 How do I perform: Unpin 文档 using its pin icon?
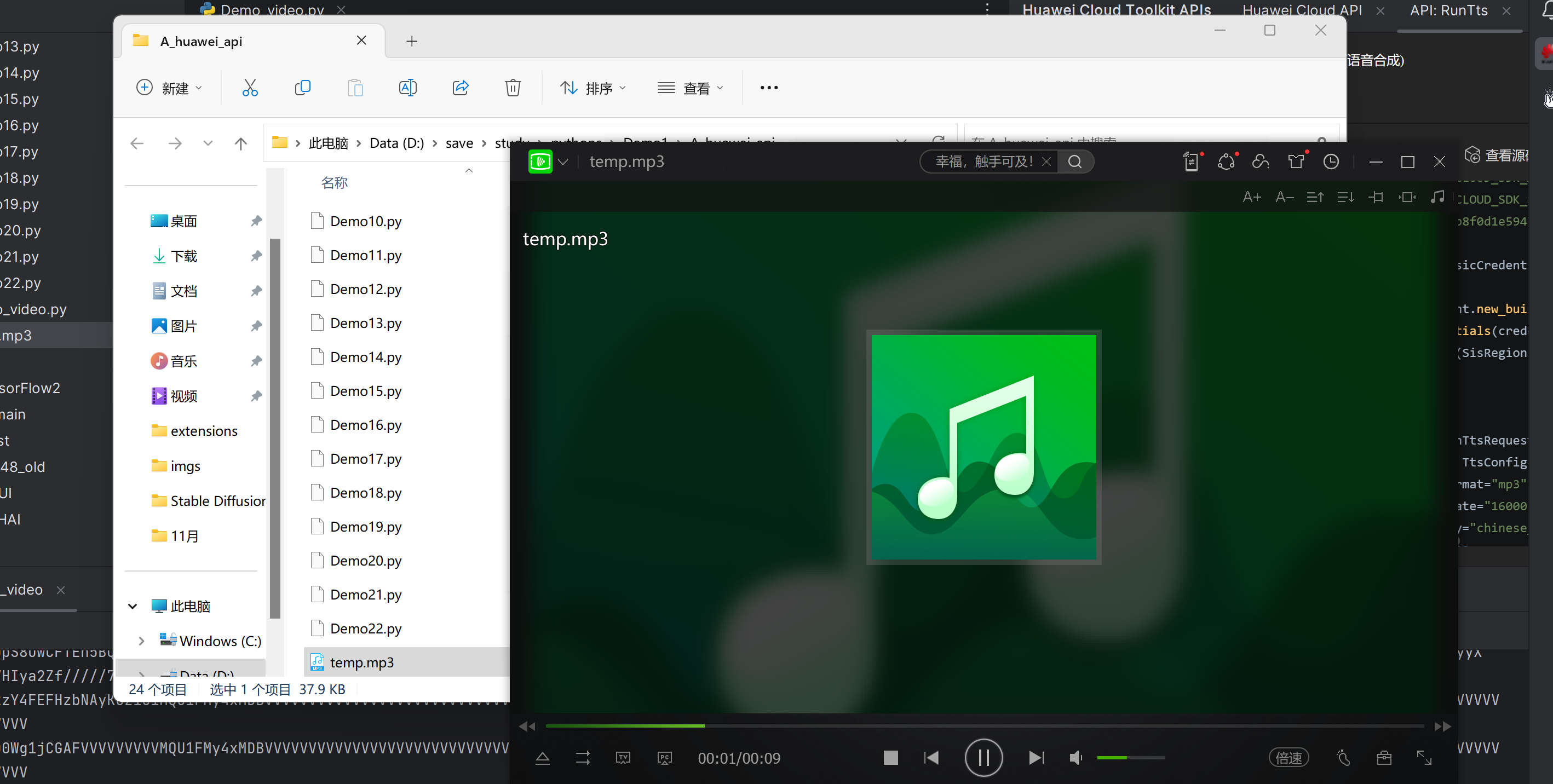(x=256, y=291)
